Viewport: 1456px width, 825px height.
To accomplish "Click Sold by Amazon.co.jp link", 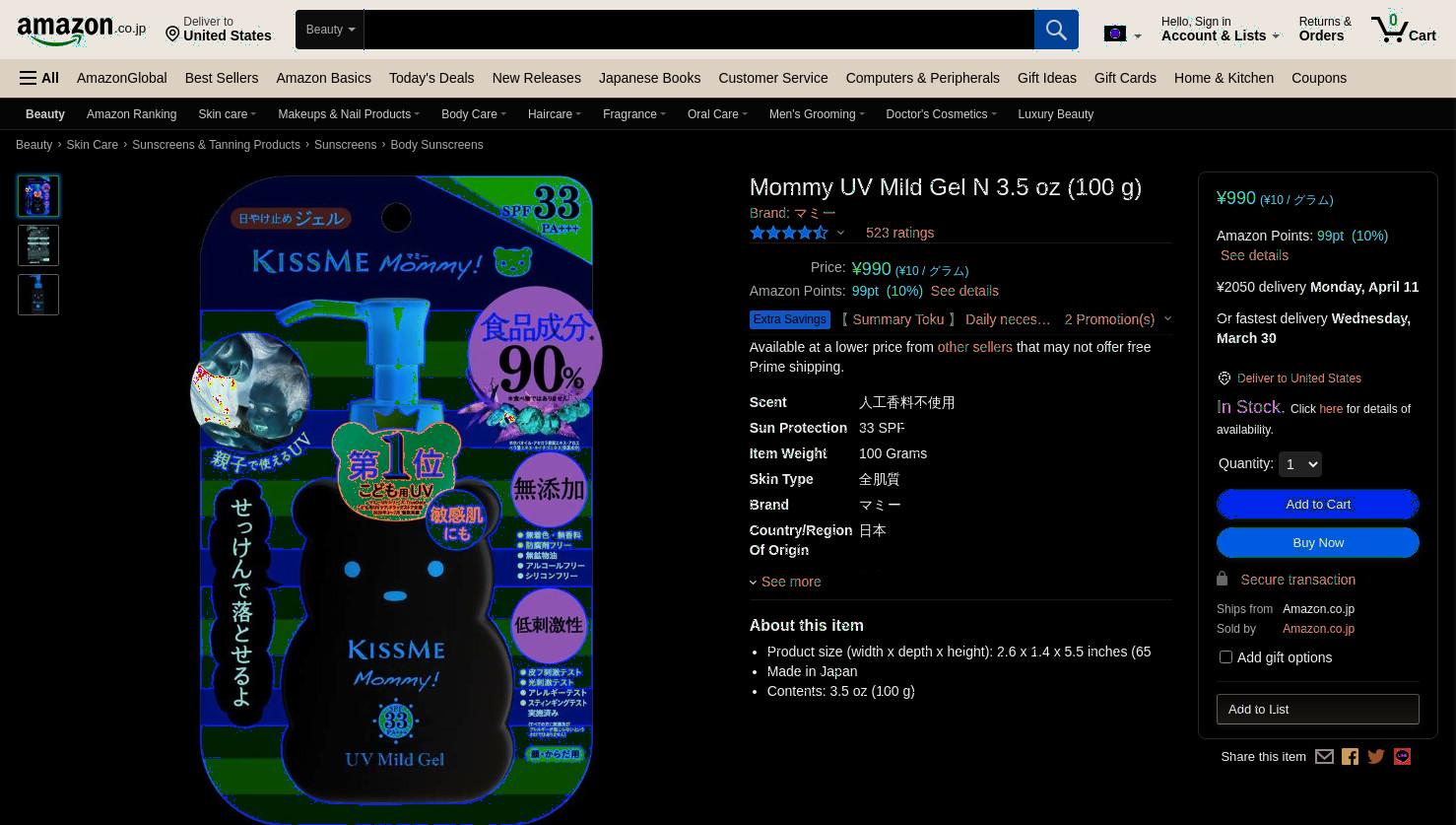I will tap(1318, 629).
